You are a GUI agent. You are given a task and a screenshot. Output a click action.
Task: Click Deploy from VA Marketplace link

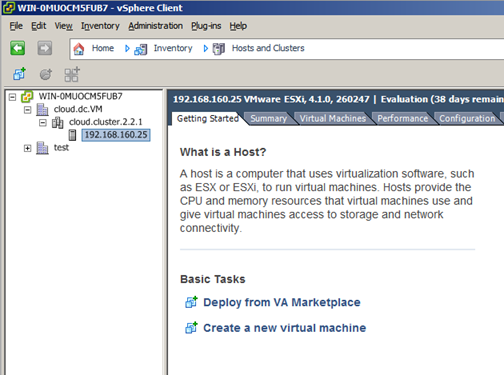[282, 302]
